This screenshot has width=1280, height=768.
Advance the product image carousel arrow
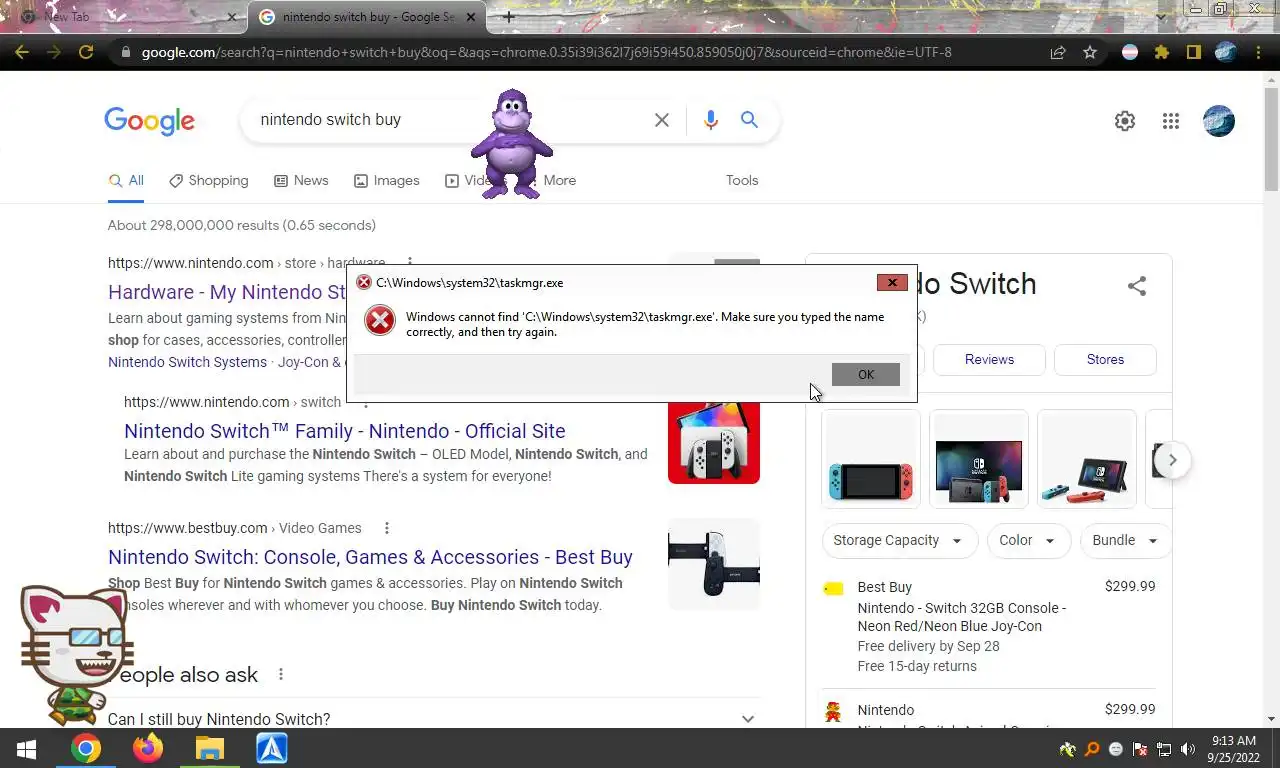(1172, 461)
